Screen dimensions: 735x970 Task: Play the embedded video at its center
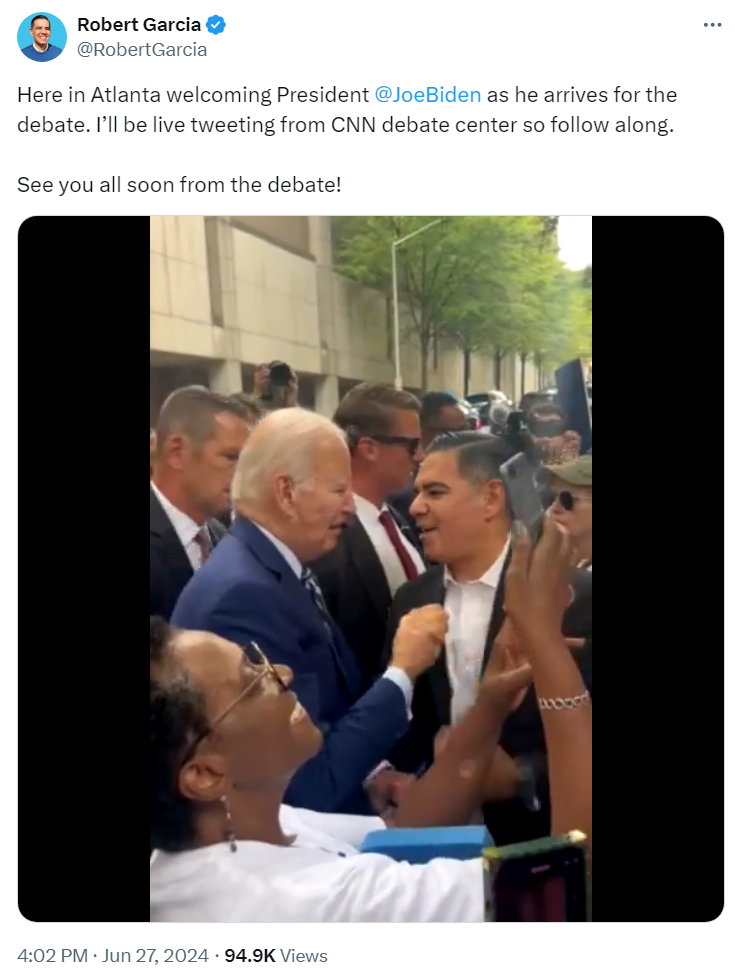pyautogui.click(x=371, y=569)
